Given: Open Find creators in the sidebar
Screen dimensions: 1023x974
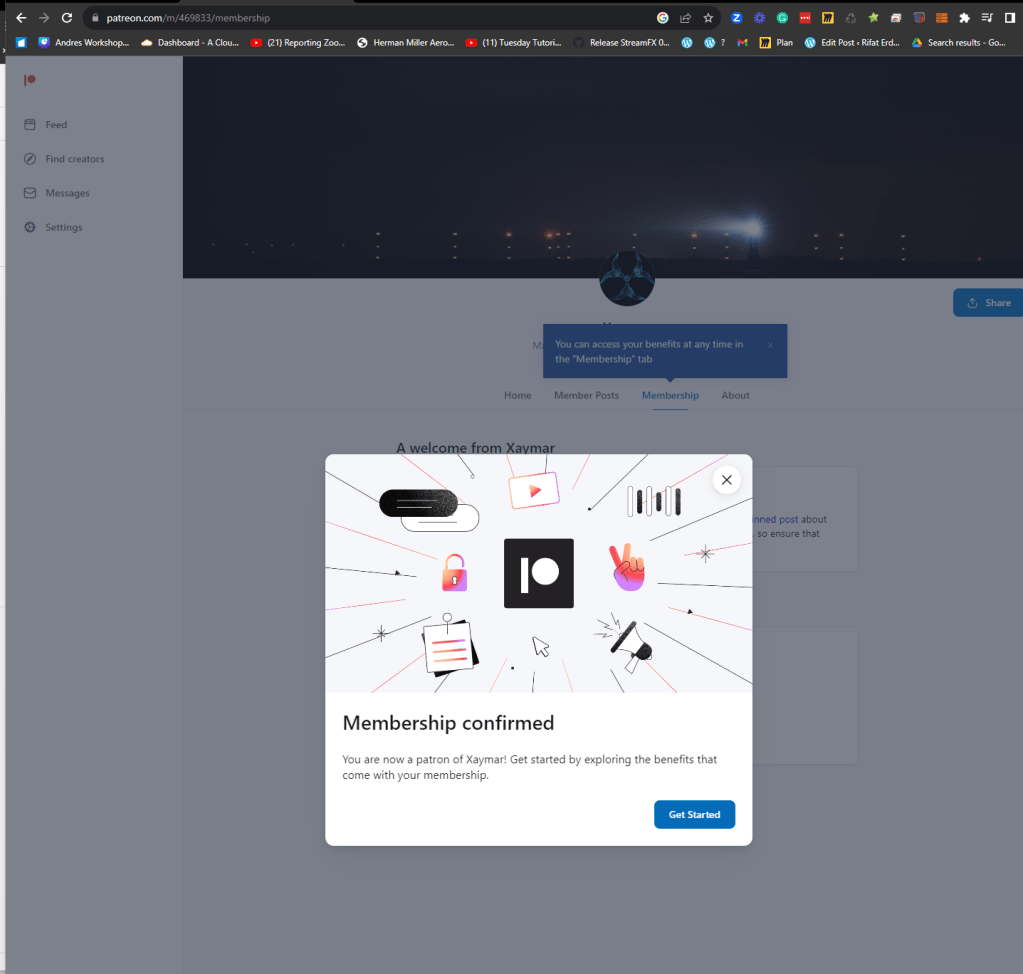Looking at the screenshot, I should point(64,159).
